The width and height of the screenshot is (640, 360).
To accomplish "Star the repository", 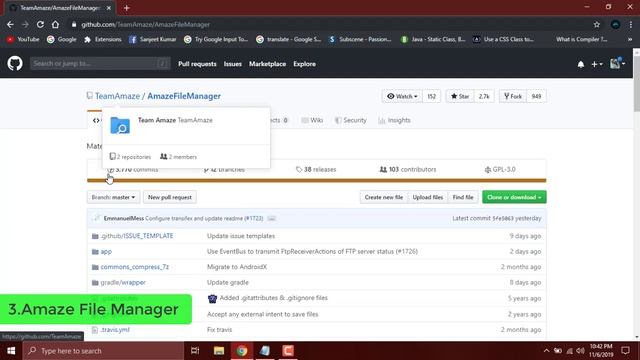I will 460,96.
